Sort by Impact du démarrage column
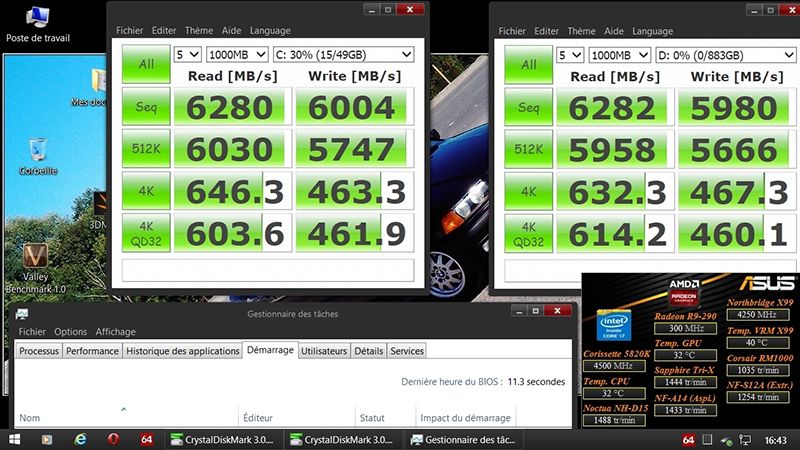The width and height of the screenshot is (800, 450). tap(466, 417)
